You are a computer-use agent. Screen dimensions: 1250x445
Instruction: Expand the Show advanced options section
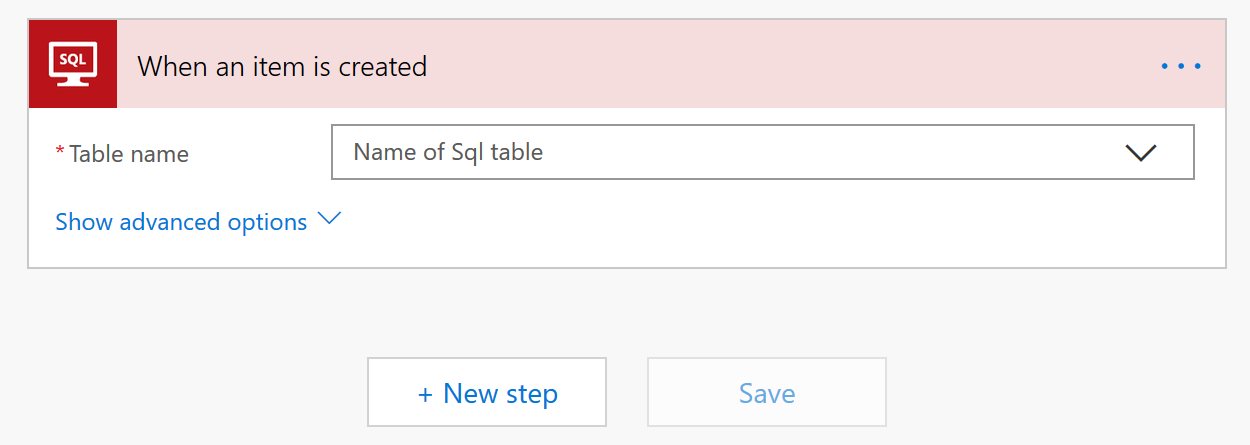pyautogui.click(x=198, y=222)
